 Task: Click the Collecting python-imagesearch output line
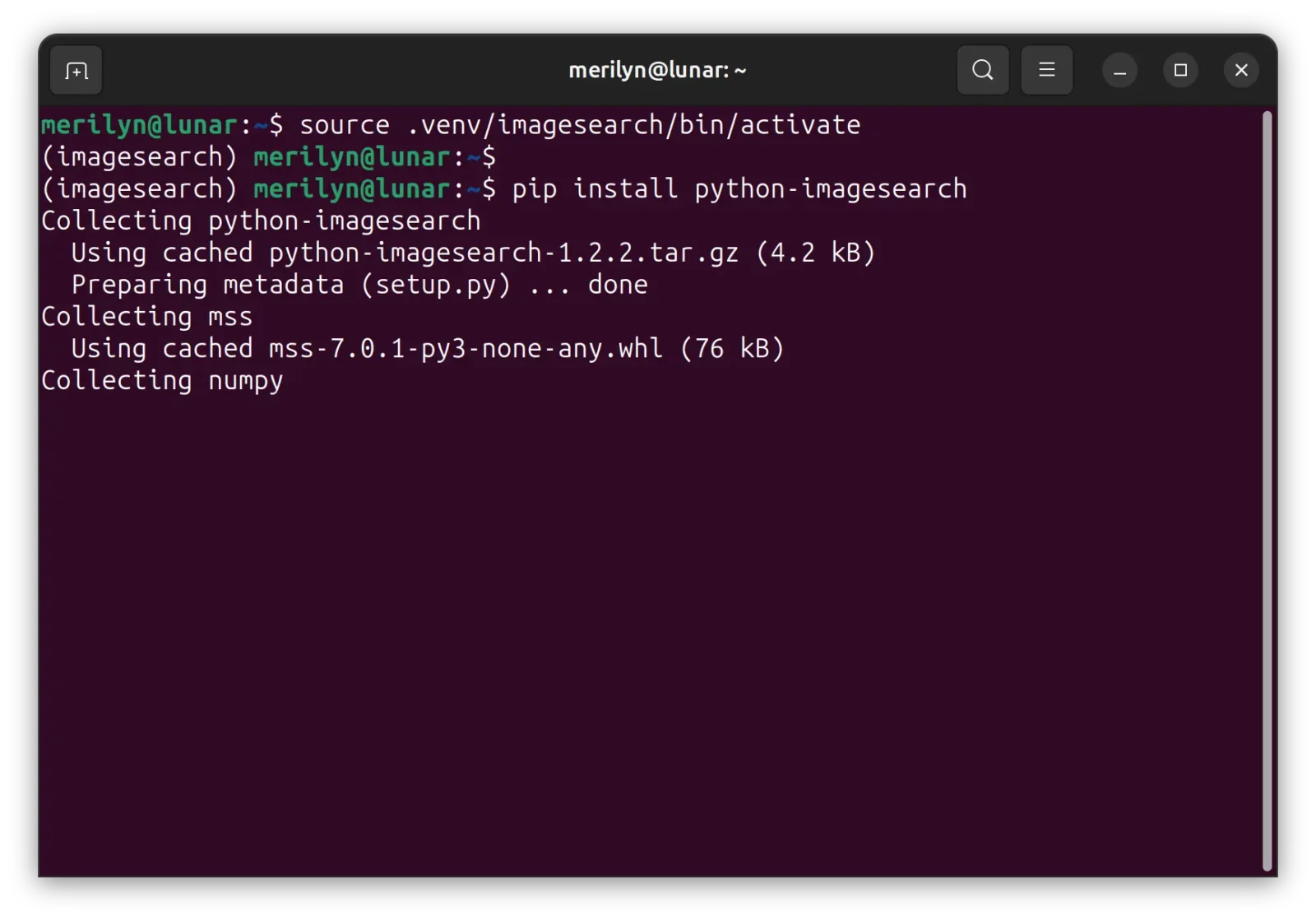(x=261, y=221)
